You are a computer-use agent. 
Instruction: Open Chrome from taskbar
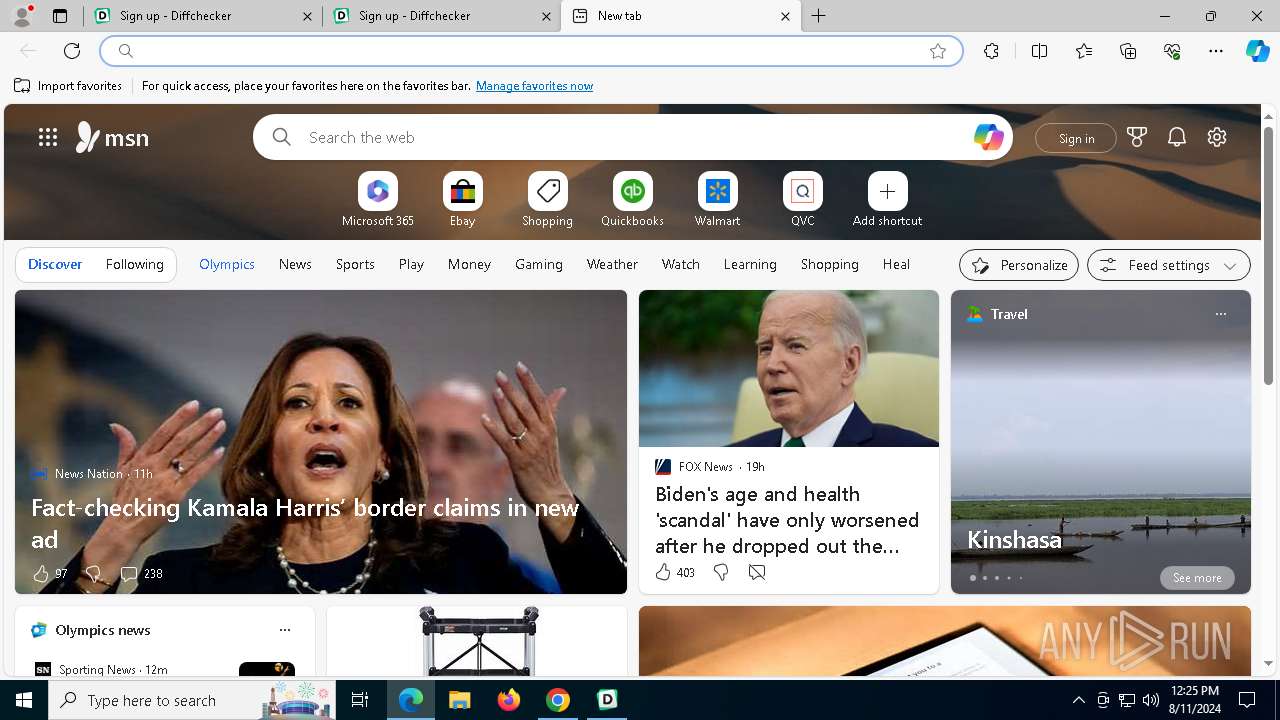(x=558, y=700)
